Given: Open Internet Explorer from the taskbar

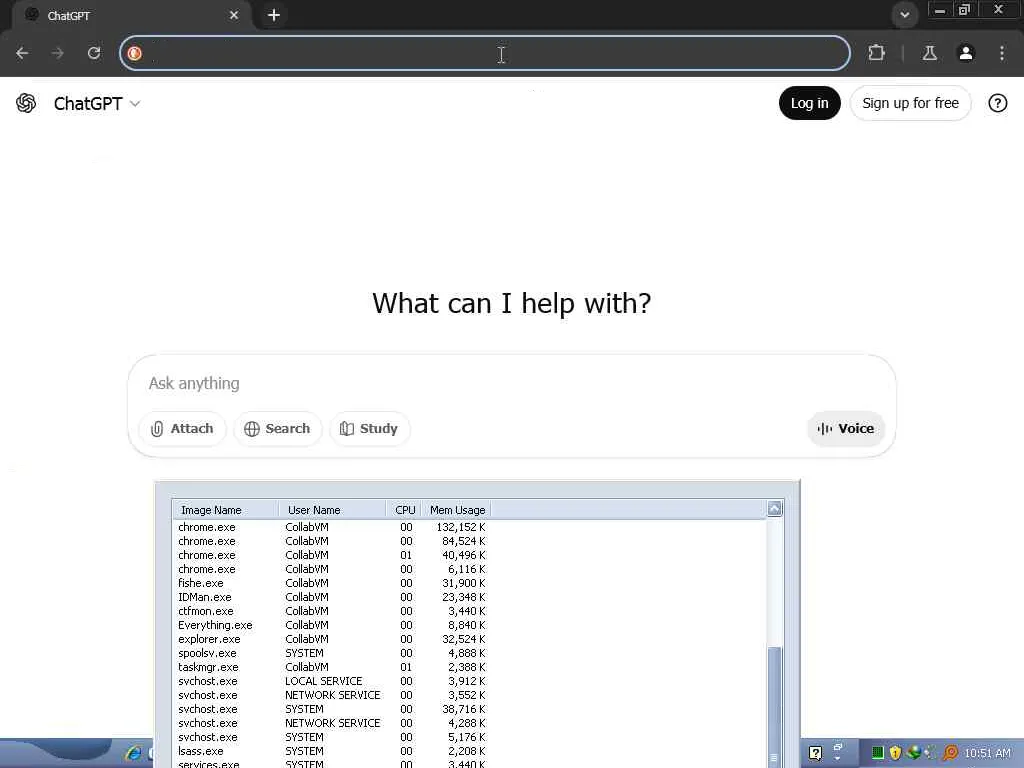Looking at the screenshot, I should [x=134, y=753].
